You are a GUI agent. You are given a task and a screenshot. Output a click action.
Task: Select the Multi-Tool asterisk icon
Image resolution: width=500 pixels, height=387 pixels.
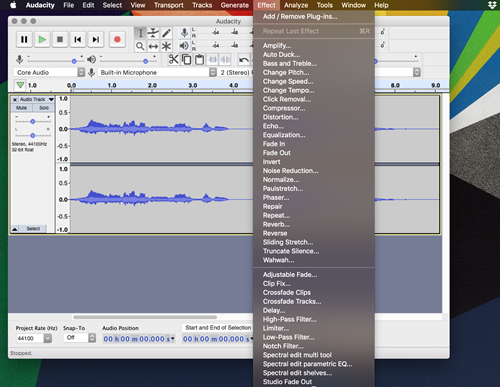(166, 46)
